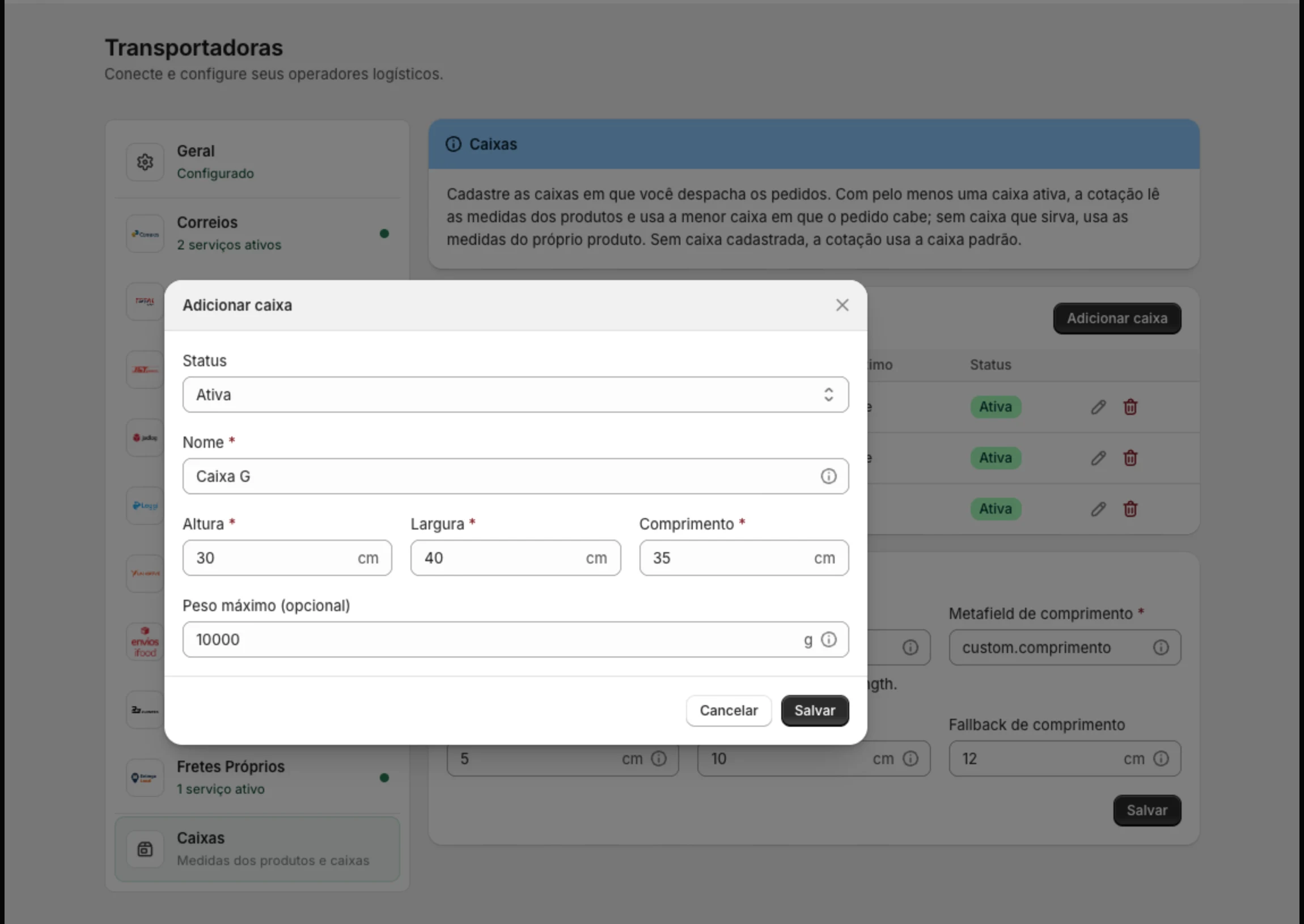Click the Fallback de comprimento field with 12

click(1065, 758)
